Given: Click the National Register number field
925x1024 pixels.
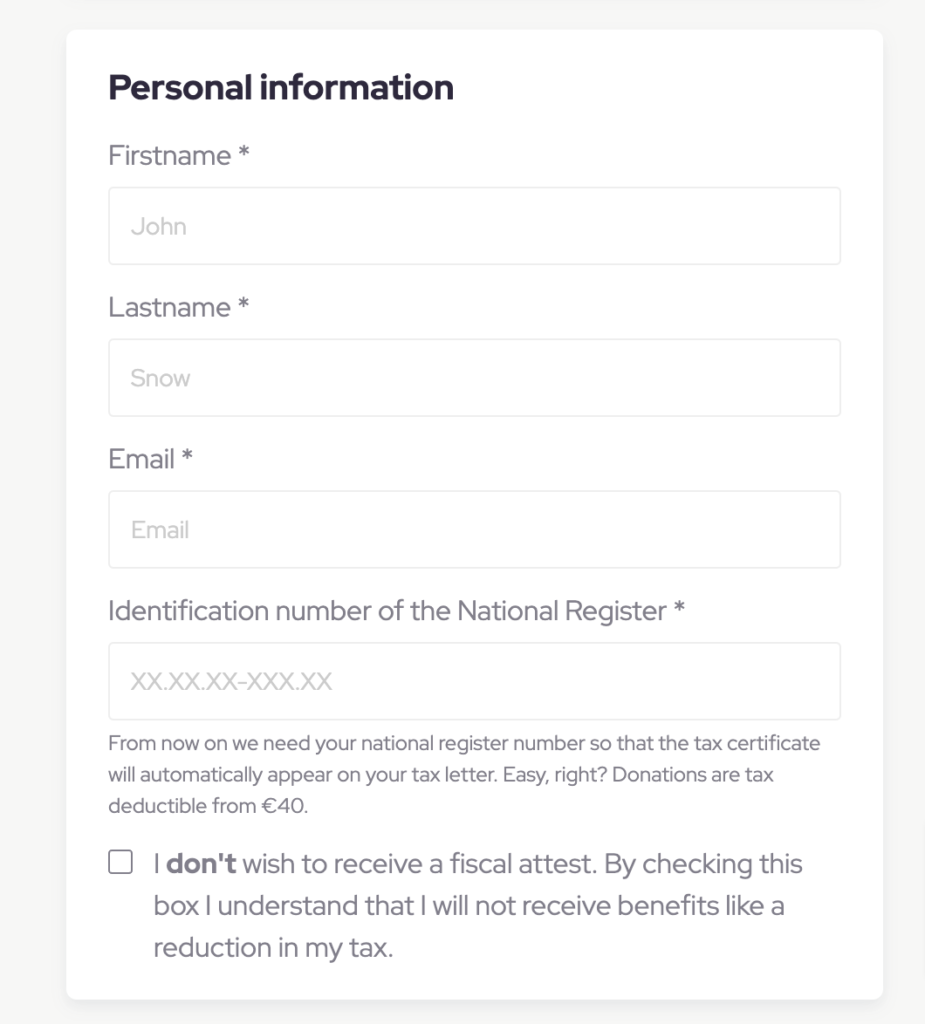Looking at the screenshot, I should [474, 682].
